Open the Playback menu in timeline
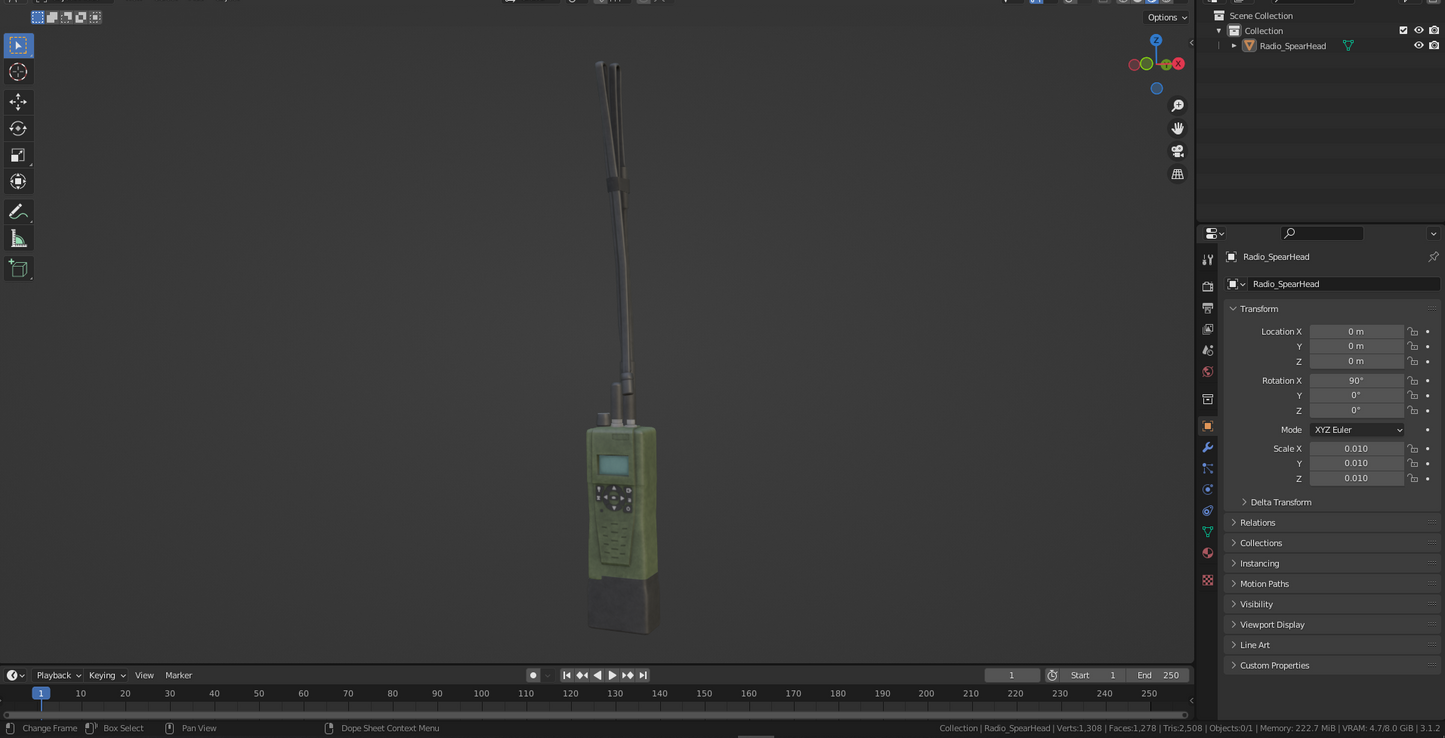Viewport: 1445px width, 738px height. [x=58, y=675]
